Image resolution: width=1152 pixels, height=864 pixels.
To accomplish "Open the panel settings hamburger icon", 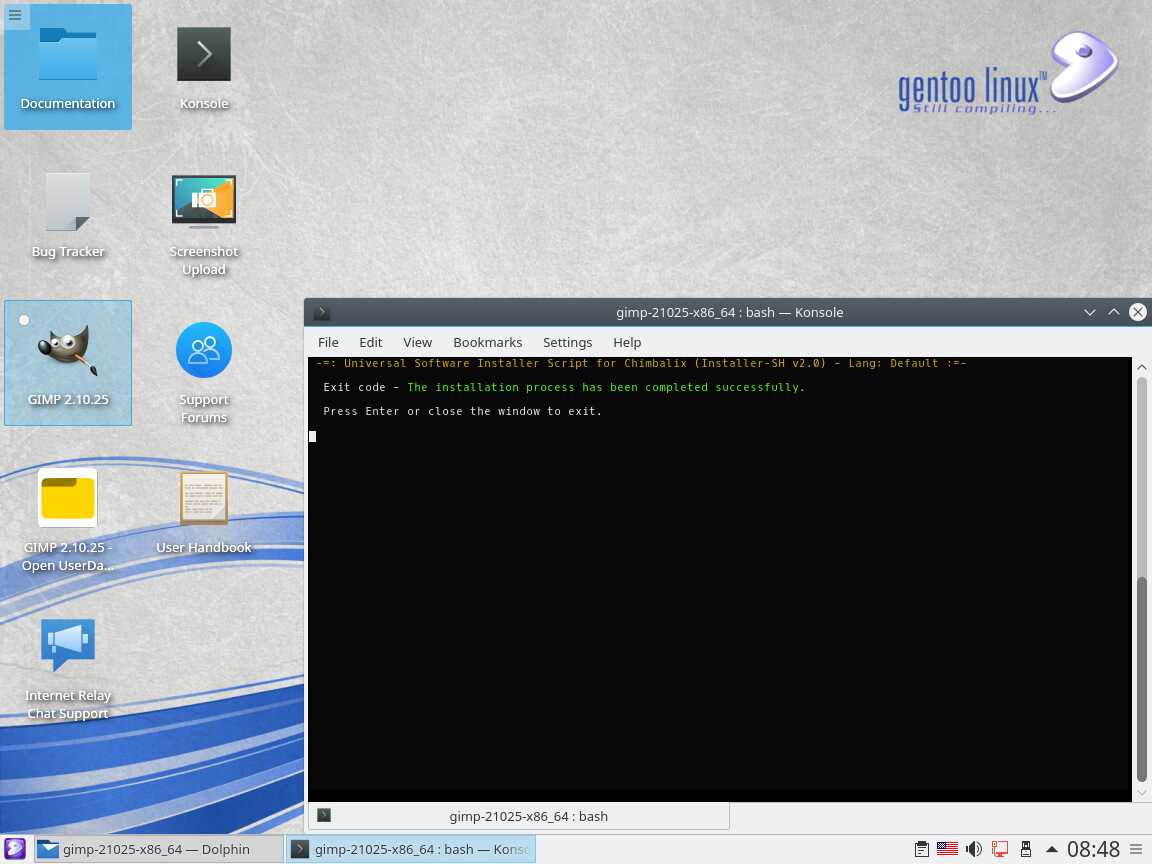I will pos(1136,849).
